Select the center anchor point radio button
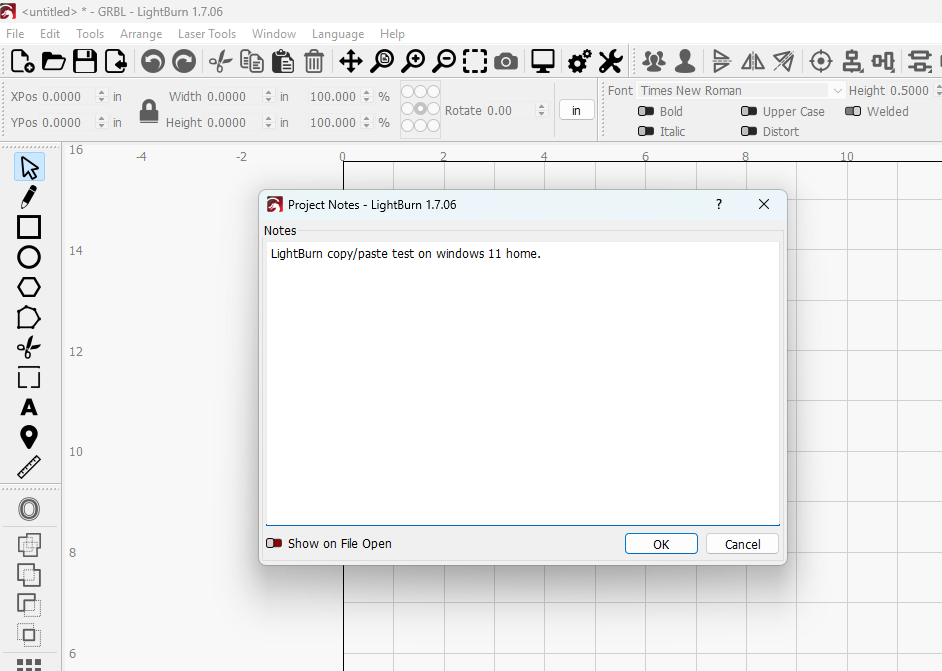 [421, 108]
